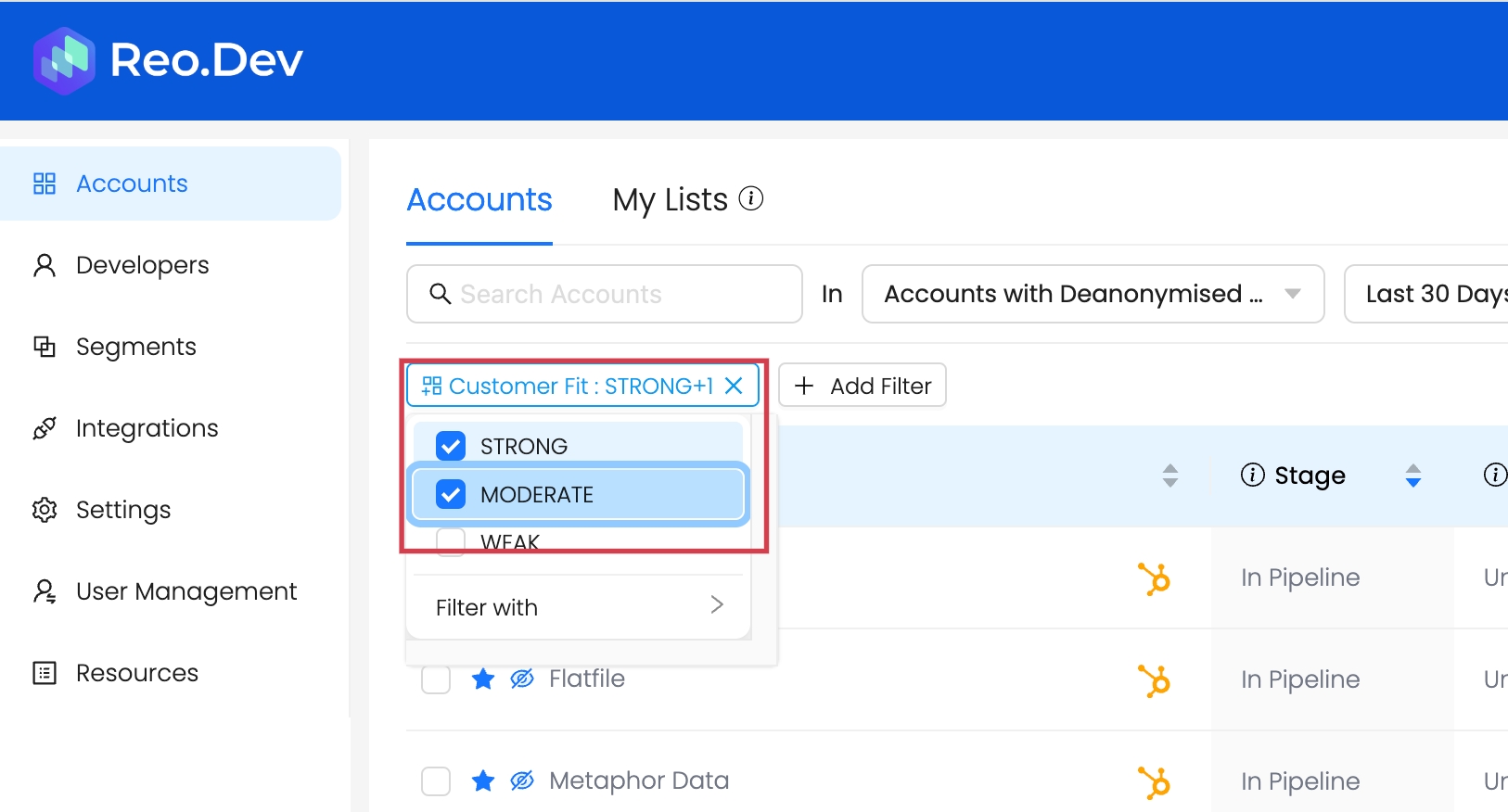Click the HubSpot icon in Flatfile row
The image size is (1508, 812).
1155,680
